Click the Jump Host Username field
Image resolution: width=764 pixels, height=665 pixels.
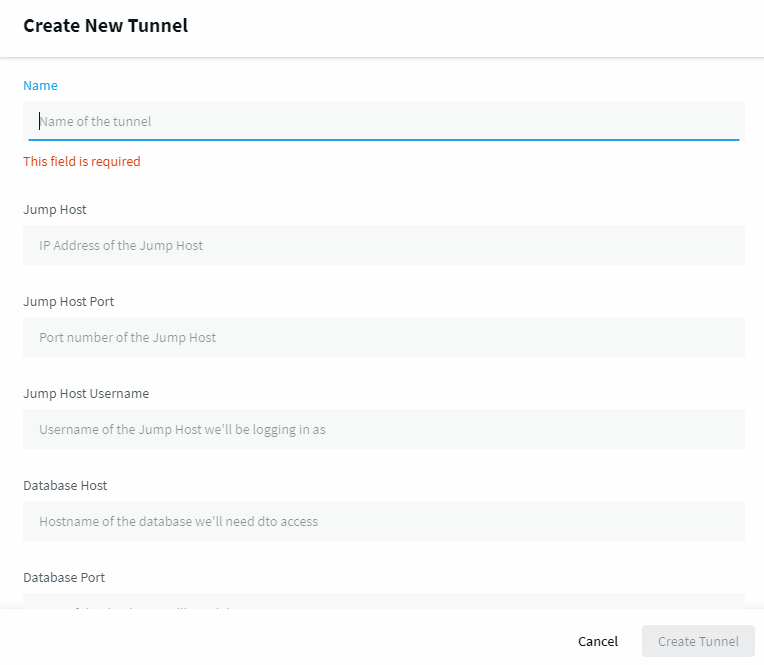tap(384, 429)
